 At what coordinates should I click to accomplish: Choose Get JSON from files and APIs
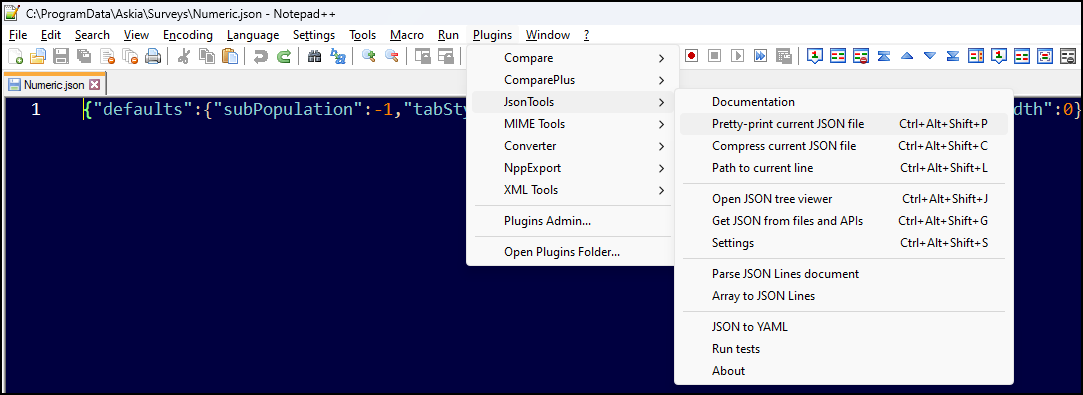click(843, 221)
